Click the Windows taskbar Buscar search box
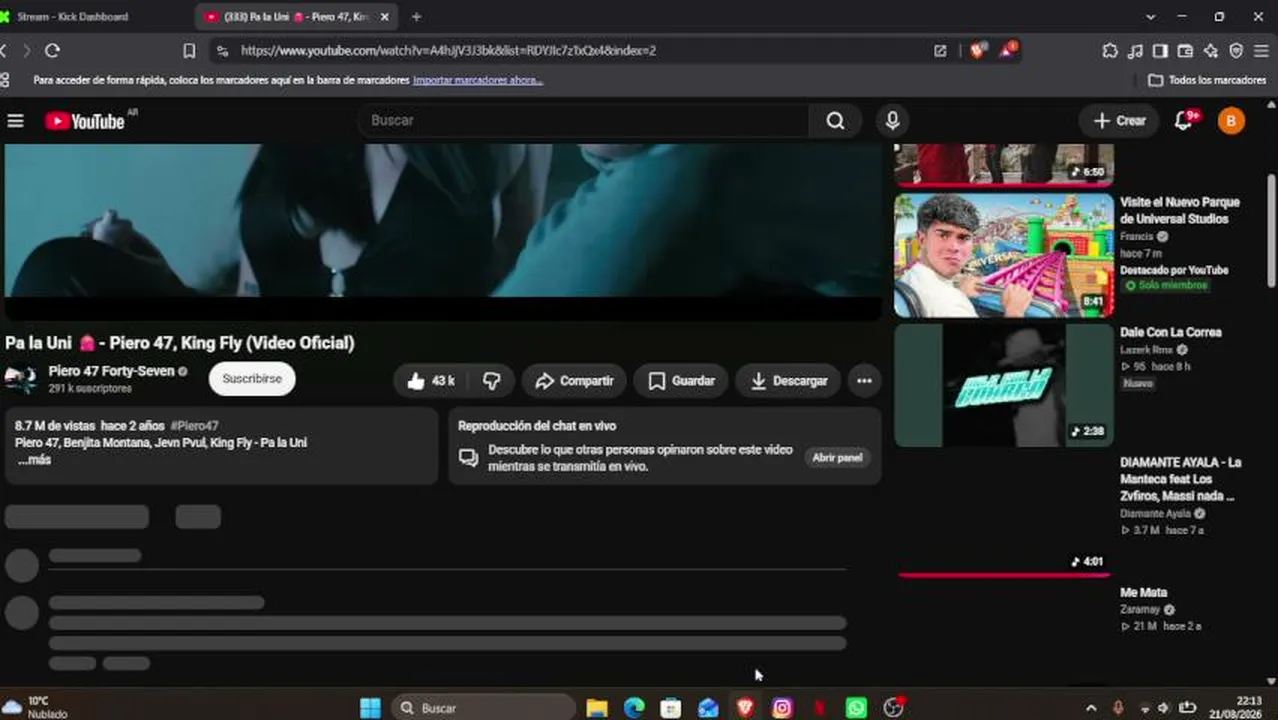 (x=484, y=708)
